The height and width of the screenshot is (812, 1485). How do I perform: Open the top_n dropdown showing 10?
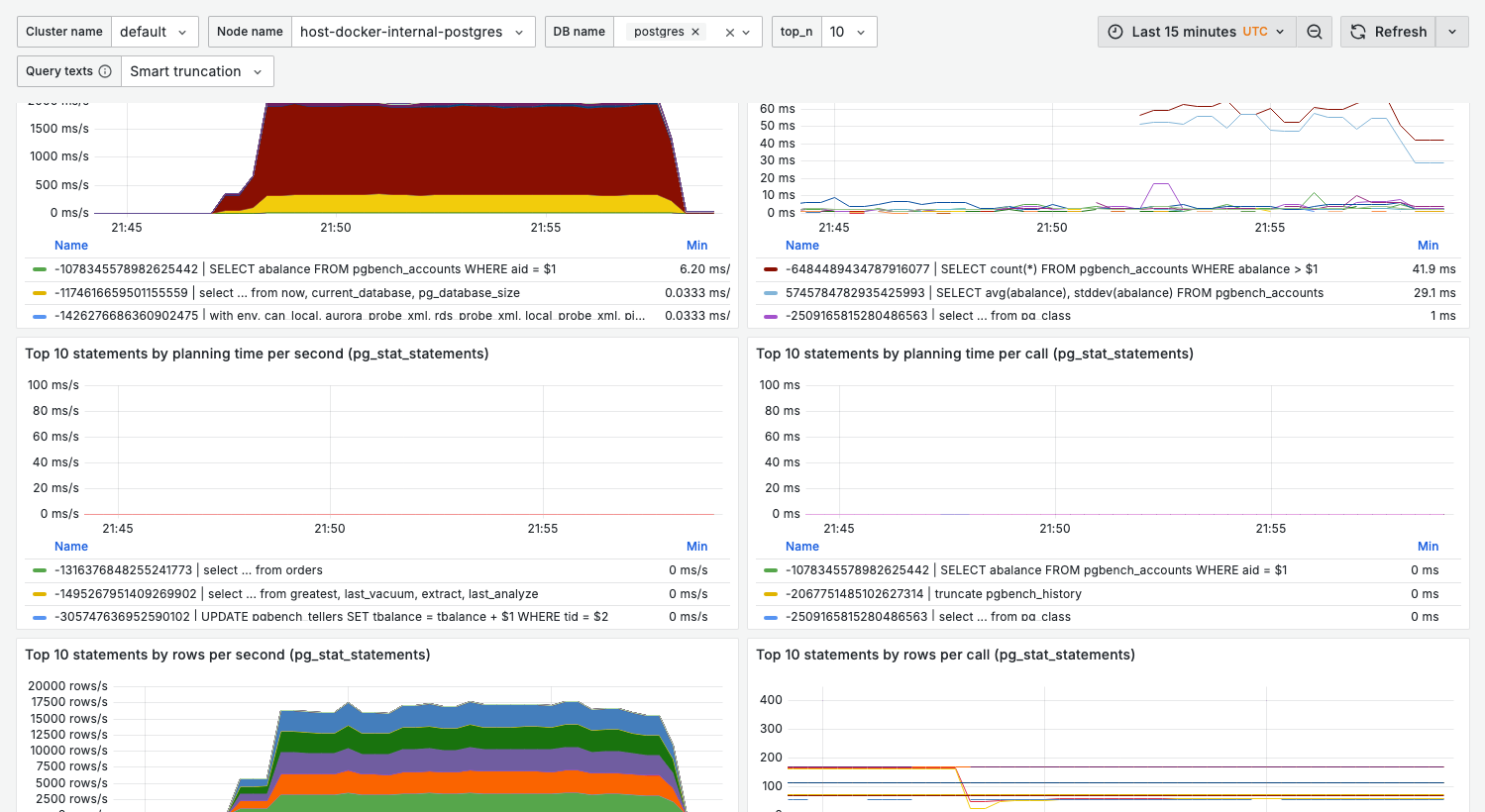pyautogui.click(x=849, y=31)
